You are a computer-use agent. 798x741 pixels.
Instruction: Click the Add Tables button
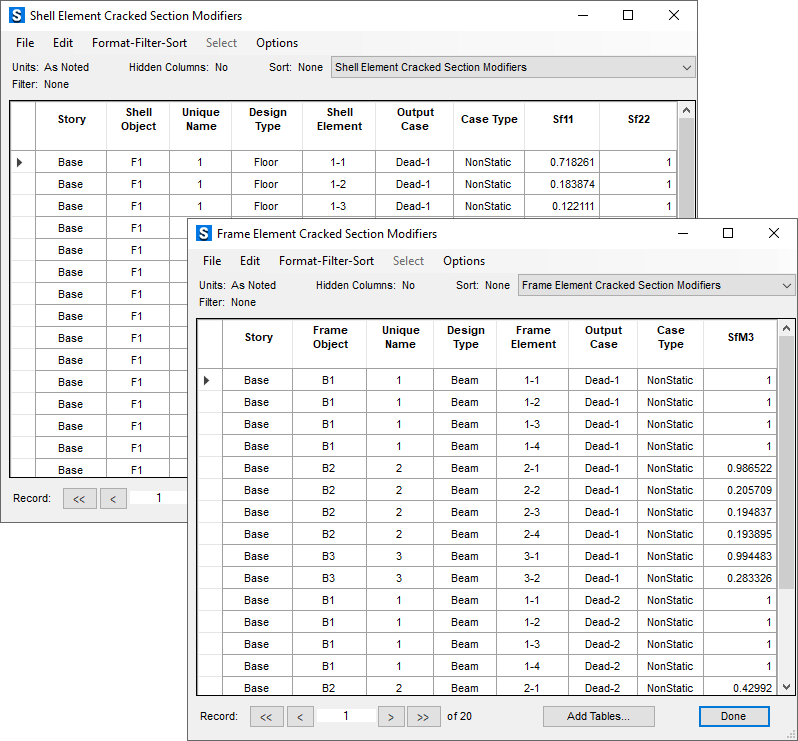[x=598, y=716]
